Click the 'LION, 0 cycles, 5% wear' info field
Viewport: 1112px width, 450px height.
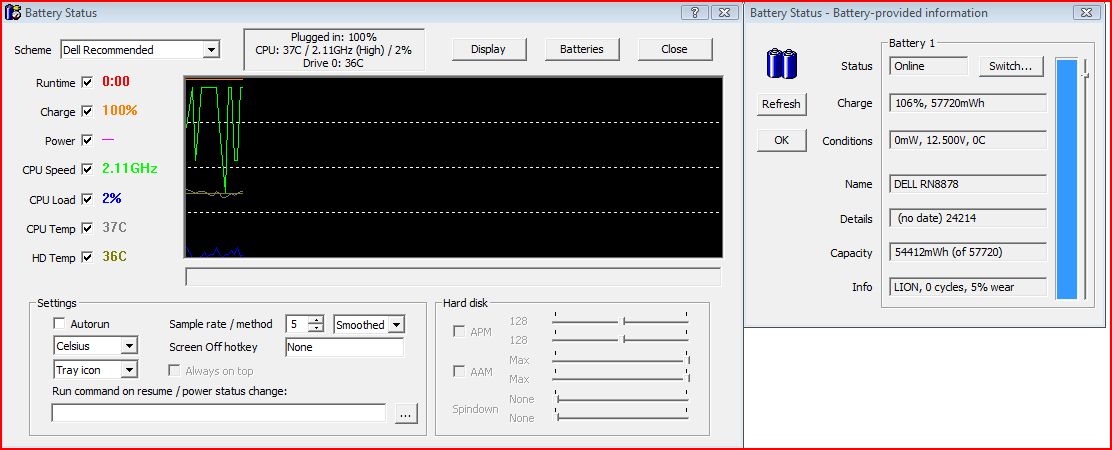pos(968,287)
